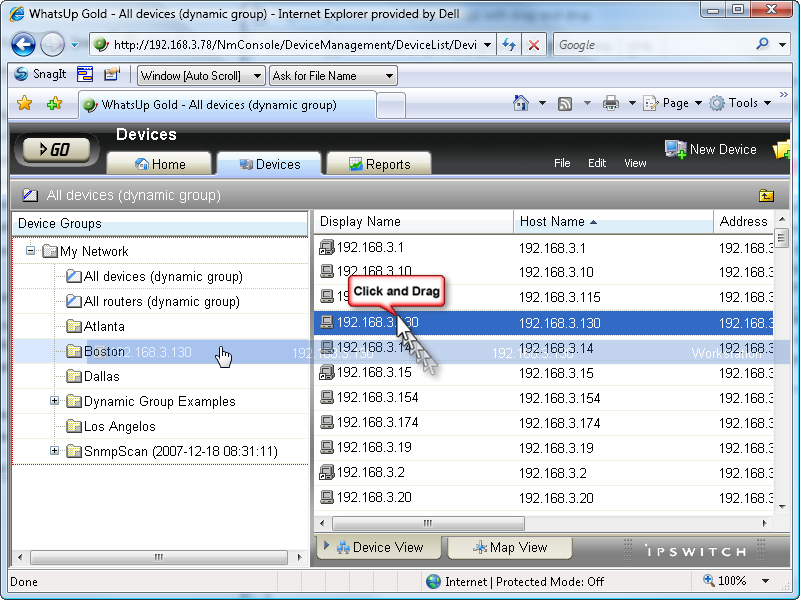Switch to the Reports tab
The width and height of the screenshot is (800, 600).
378,163
